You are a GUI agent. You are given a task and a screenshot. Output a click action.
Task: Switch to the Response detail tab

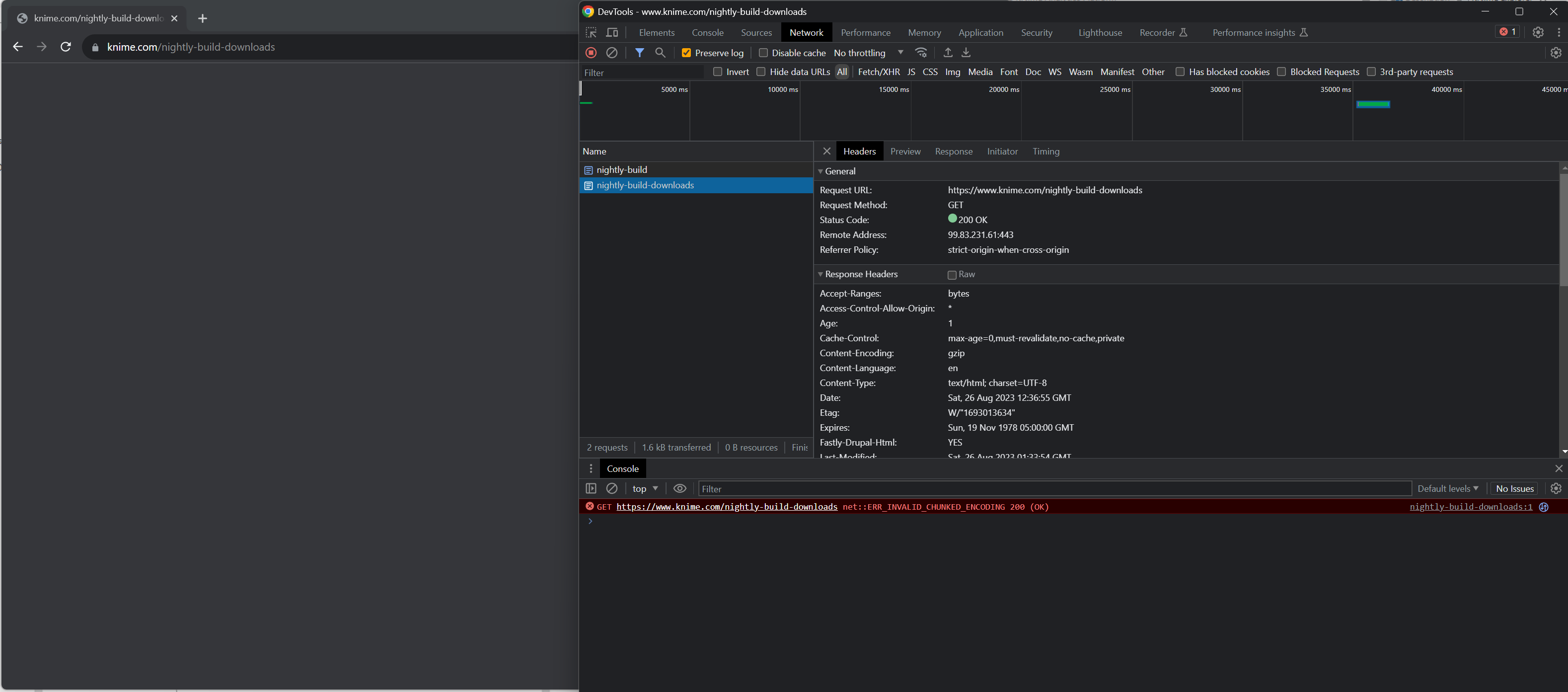(953, 152)
